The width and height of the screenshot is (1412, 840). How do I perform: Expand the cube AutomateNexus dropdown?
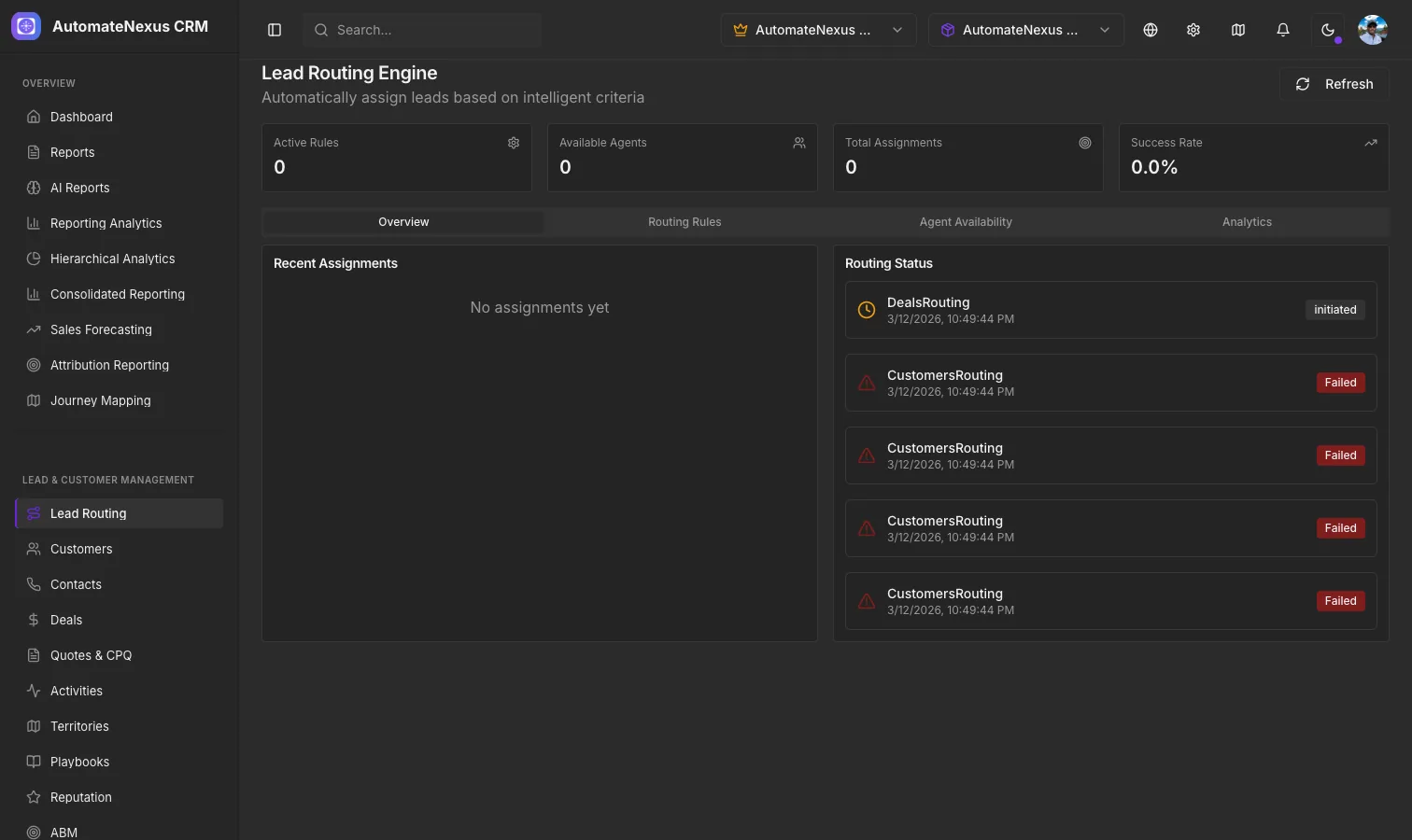[1025, 30]
